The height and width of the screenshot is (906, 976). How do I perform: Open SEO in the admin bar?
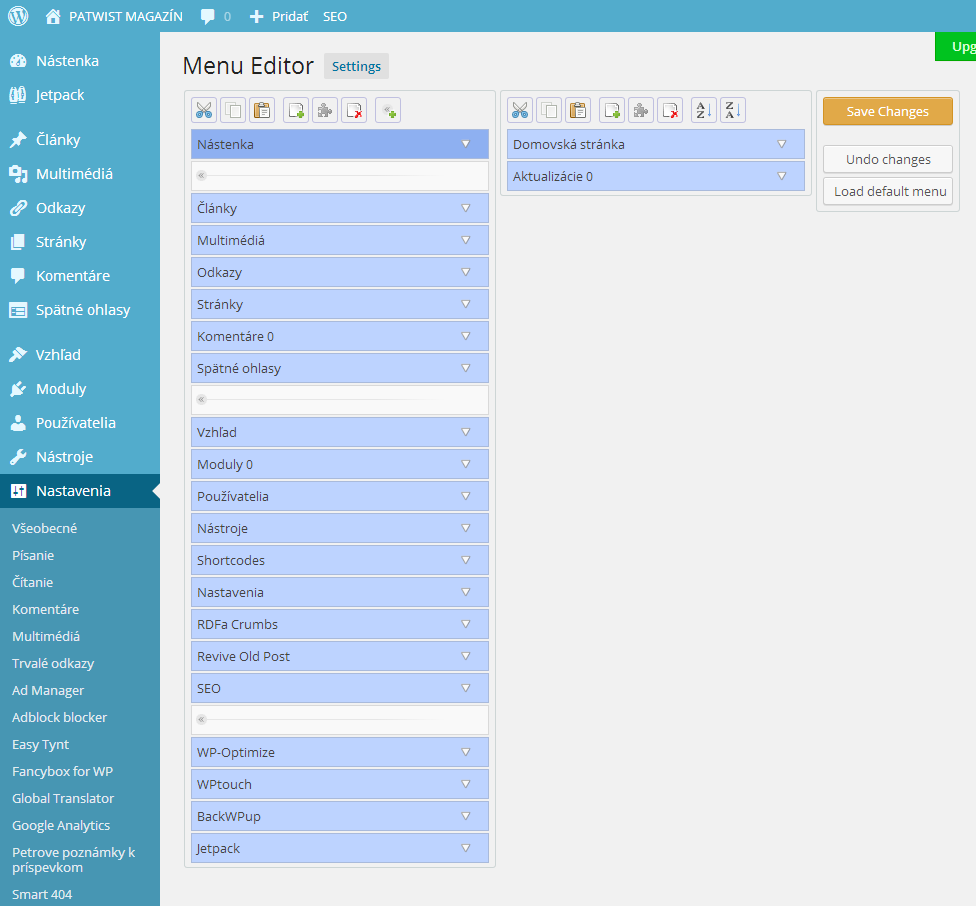[x=335, y=17]
